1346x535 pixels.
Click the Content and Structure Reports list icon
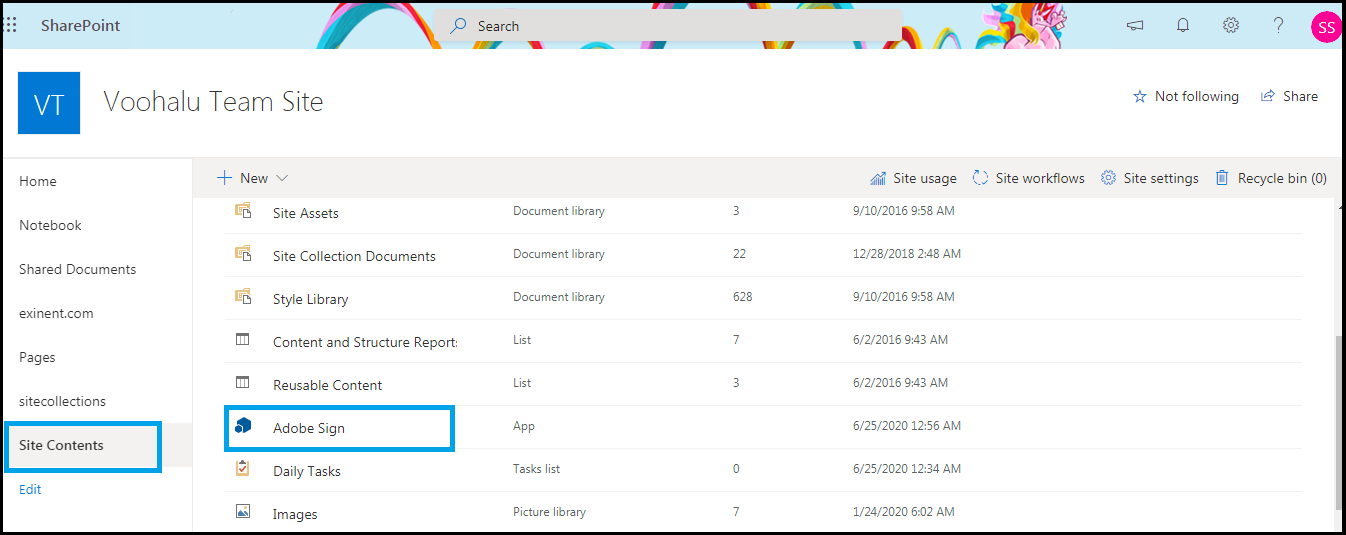tap(242, 340)
